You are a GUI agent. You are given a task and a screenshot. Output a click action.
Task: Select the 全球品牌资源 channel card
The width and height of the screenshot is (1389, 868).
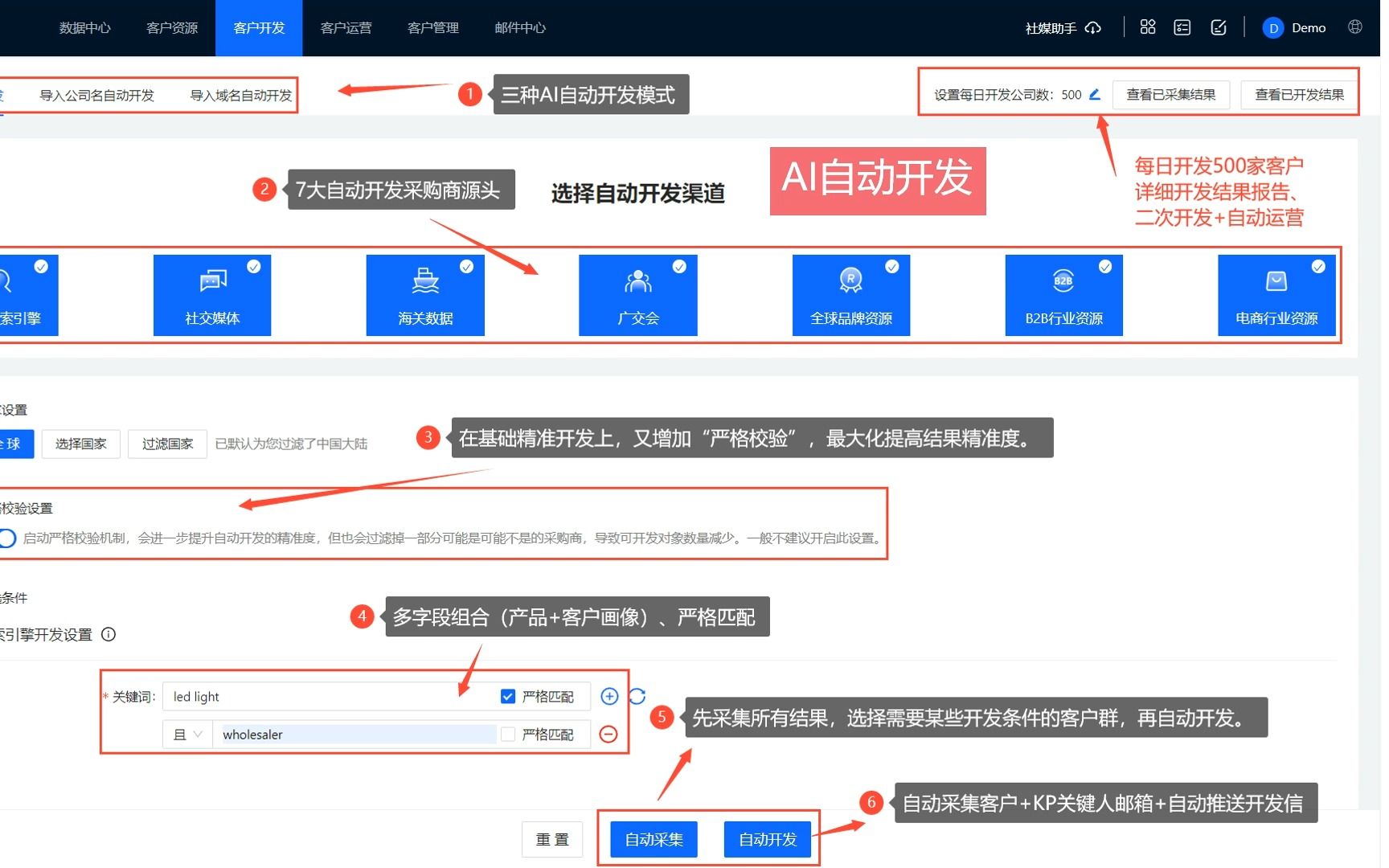coord(851,295)
